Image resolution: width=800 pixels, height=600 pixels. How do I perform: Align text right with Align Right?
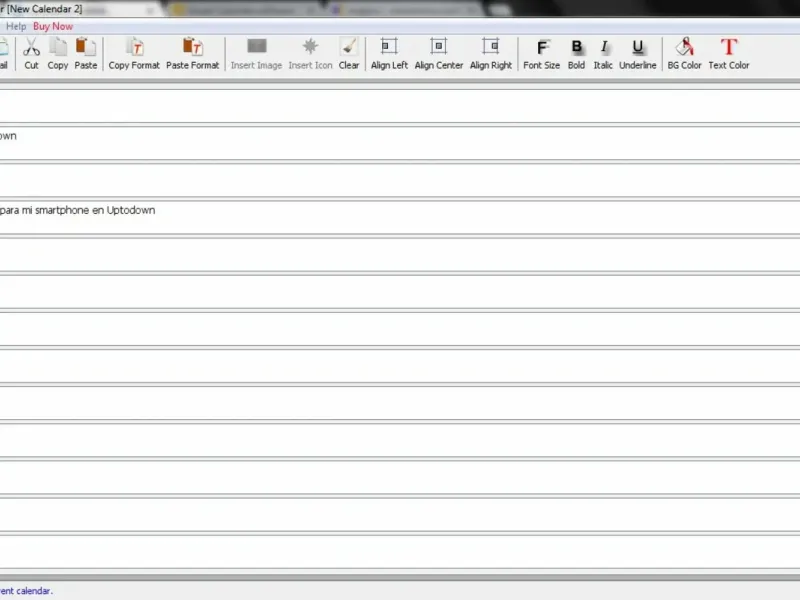coord(491,53)
